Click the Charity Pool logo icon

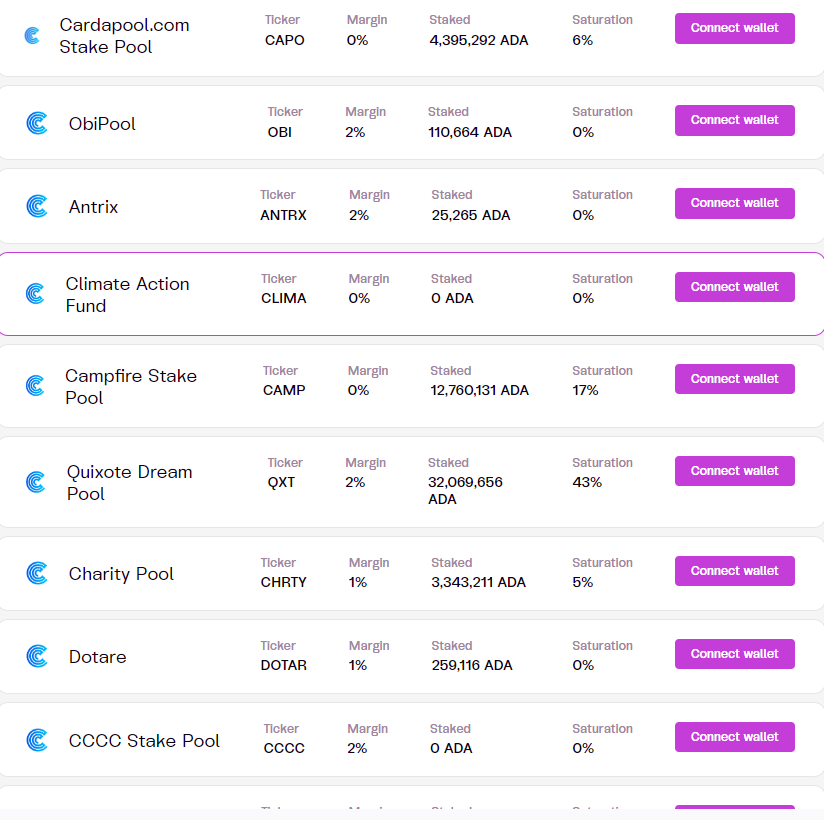click(x=36, y=573)
